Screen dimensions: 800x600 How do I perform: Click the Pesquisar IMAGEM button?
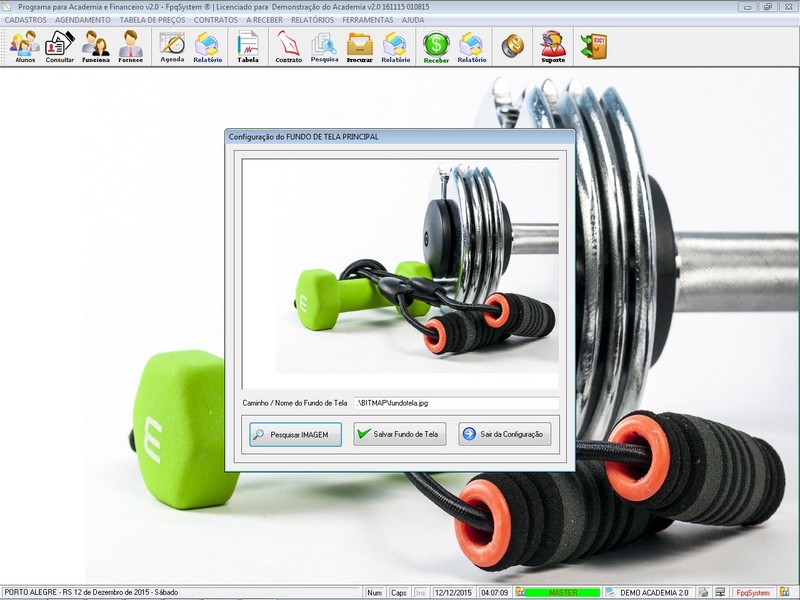coord(295,434)
